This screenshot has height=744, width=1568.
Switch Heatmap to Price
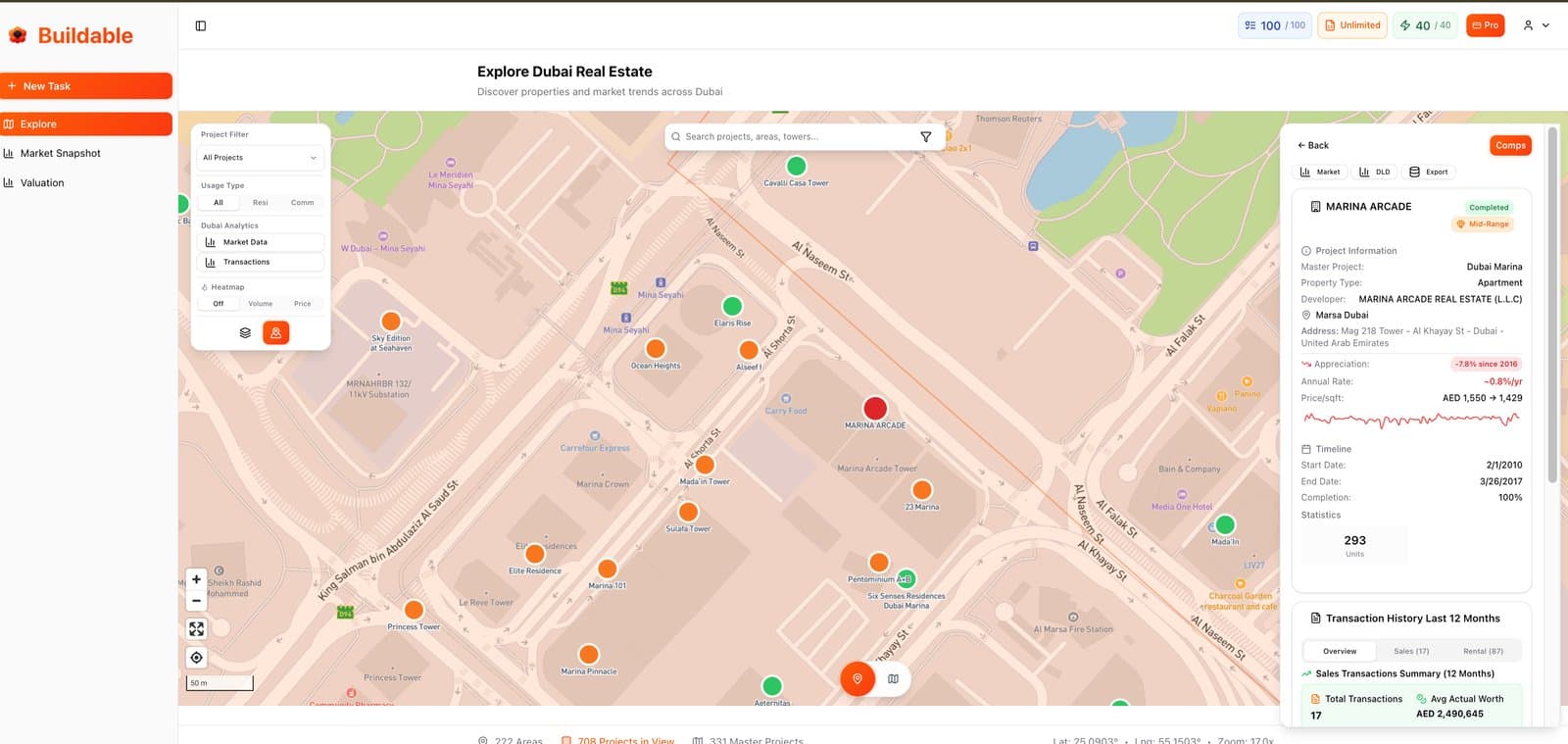(303, 304)
